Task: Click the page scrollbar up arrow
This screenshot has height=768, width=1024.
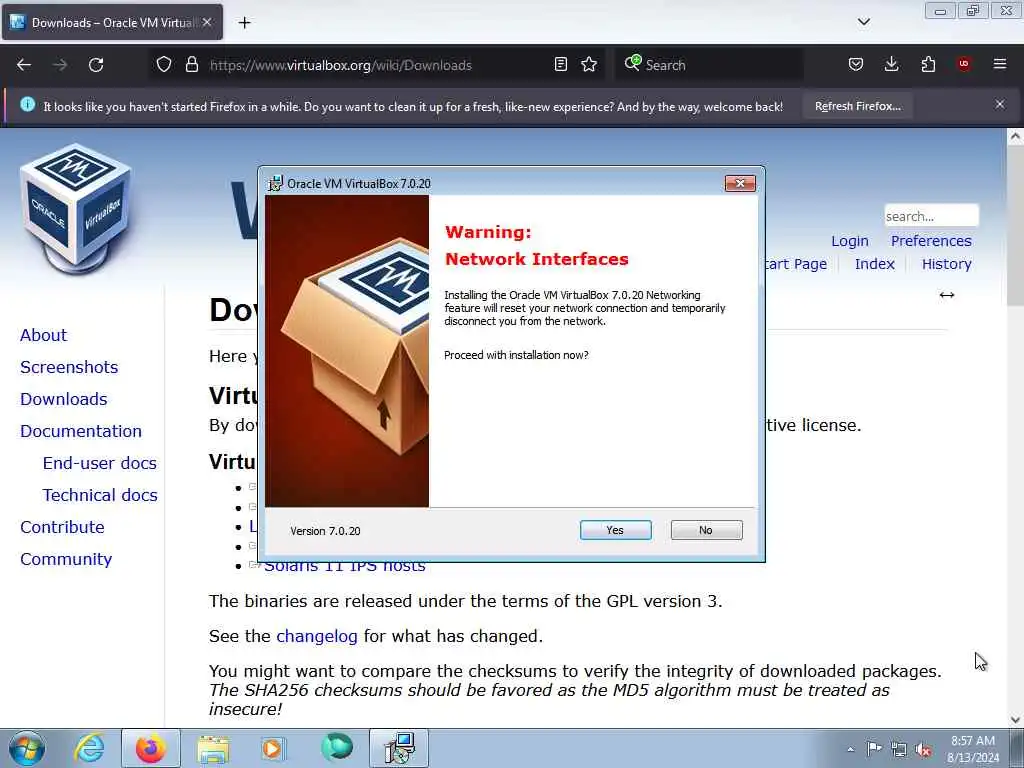Action: click(1015, 136)
